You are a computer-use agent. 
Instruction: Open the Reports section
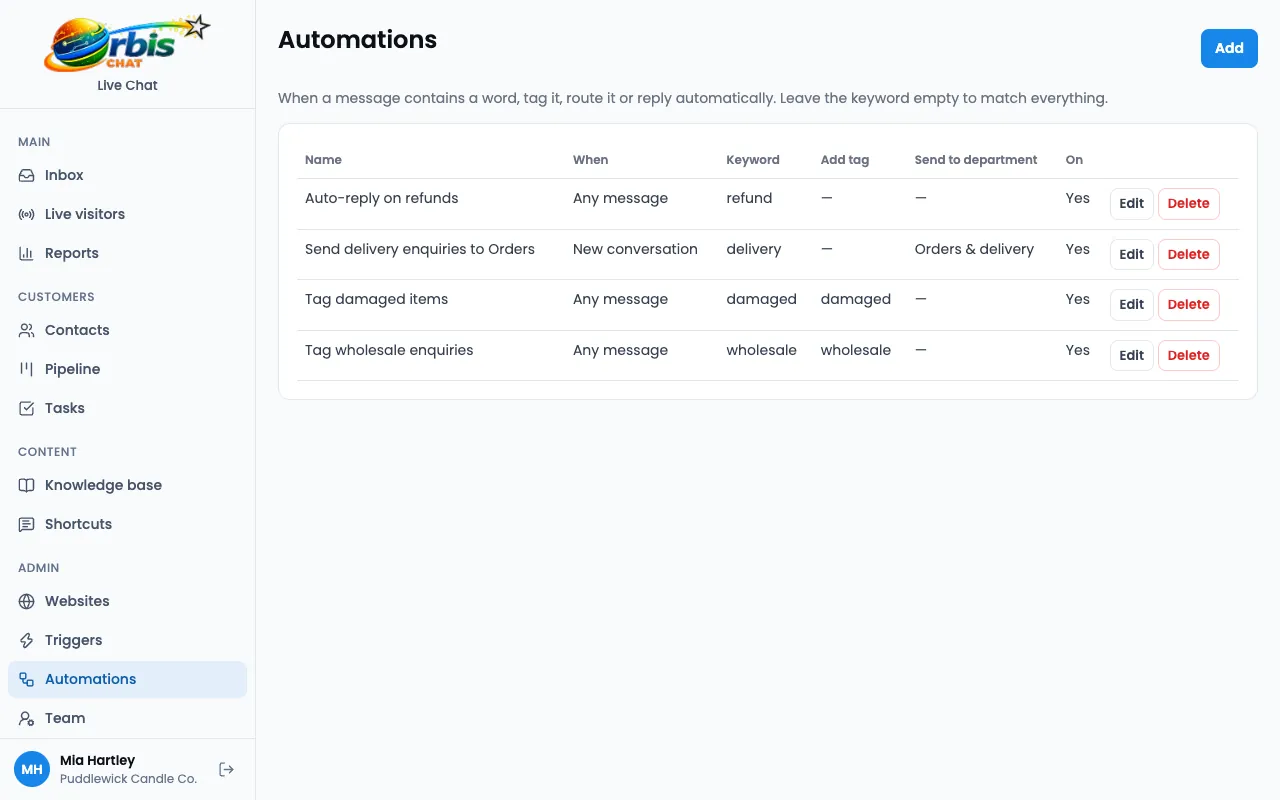[127, 253]
